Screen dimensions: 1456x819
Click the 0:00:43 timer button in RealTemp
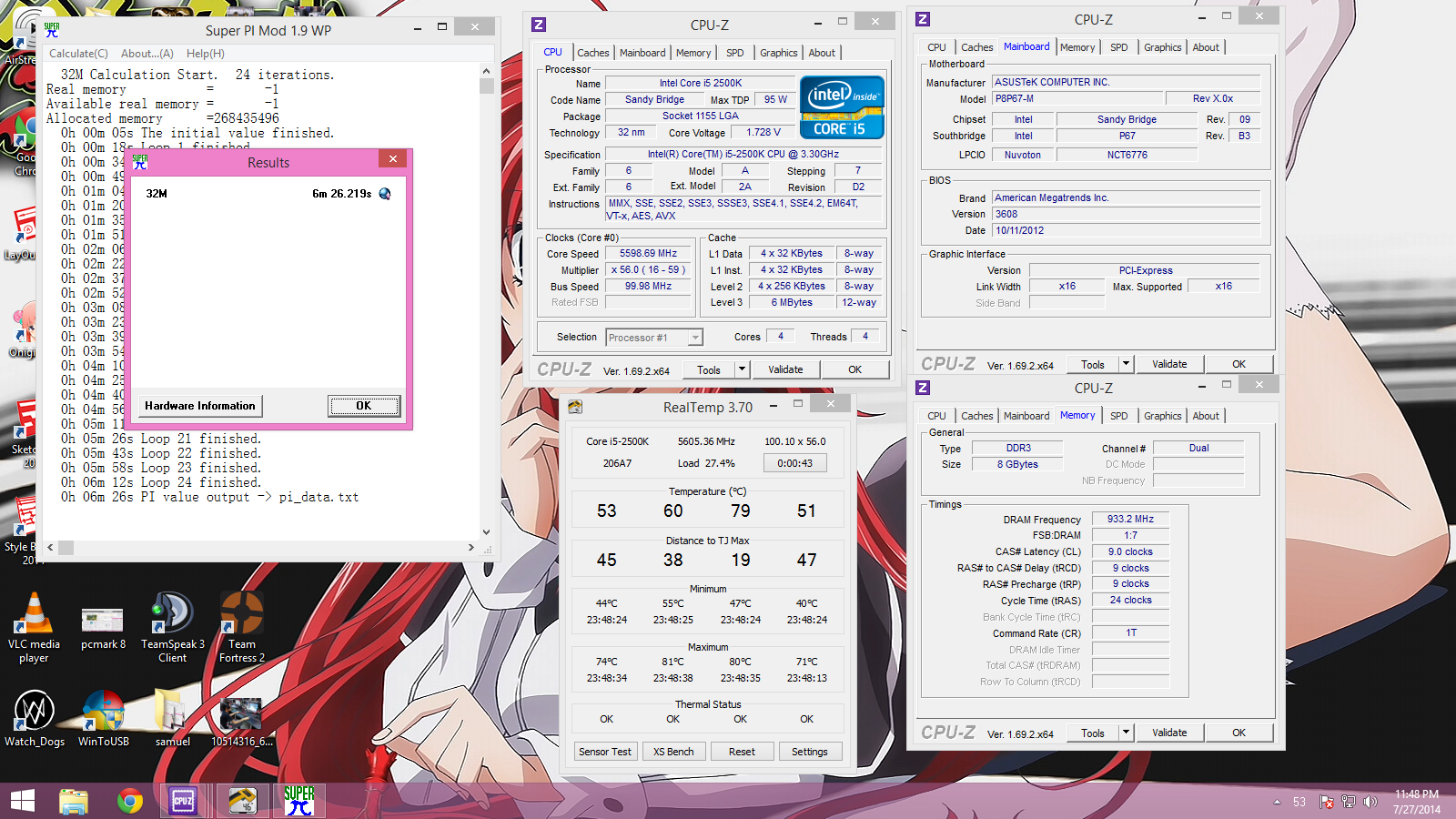[x=795, y=463]
